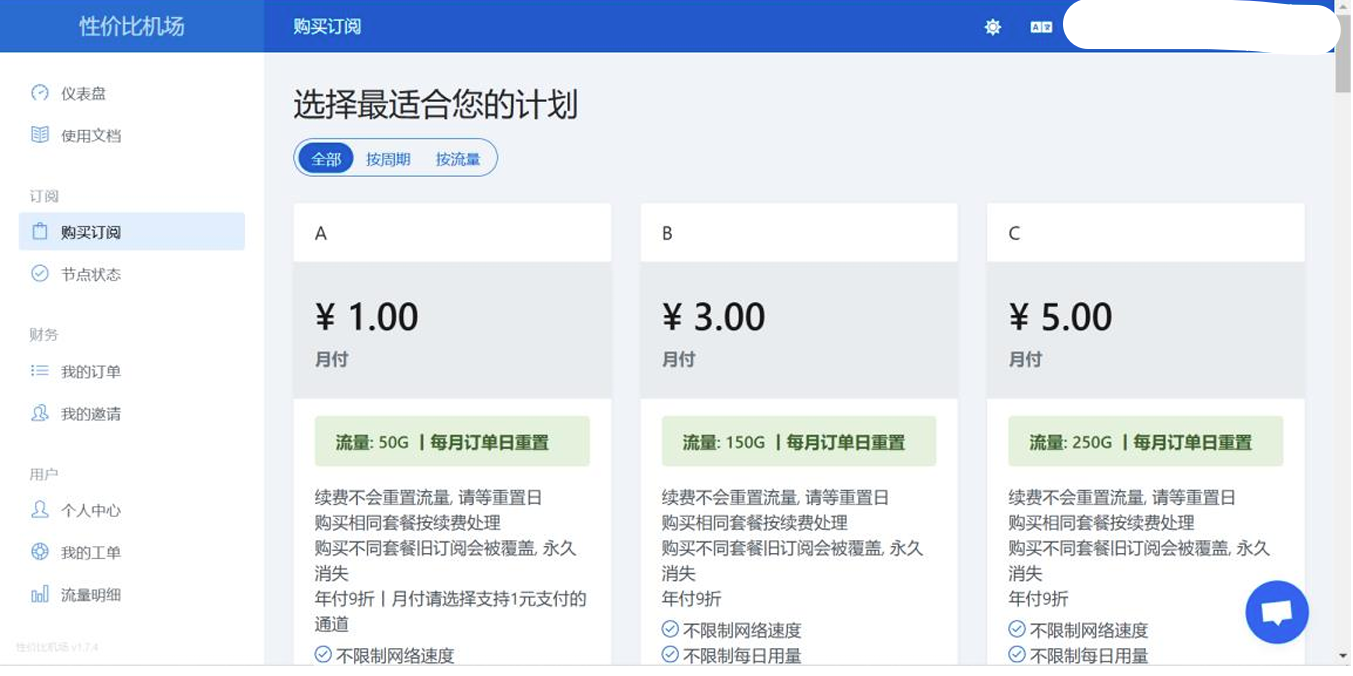Click the 我的订单 list icon
The width and height of the screenshot is (1353, 676).
(x=40, y=371)
